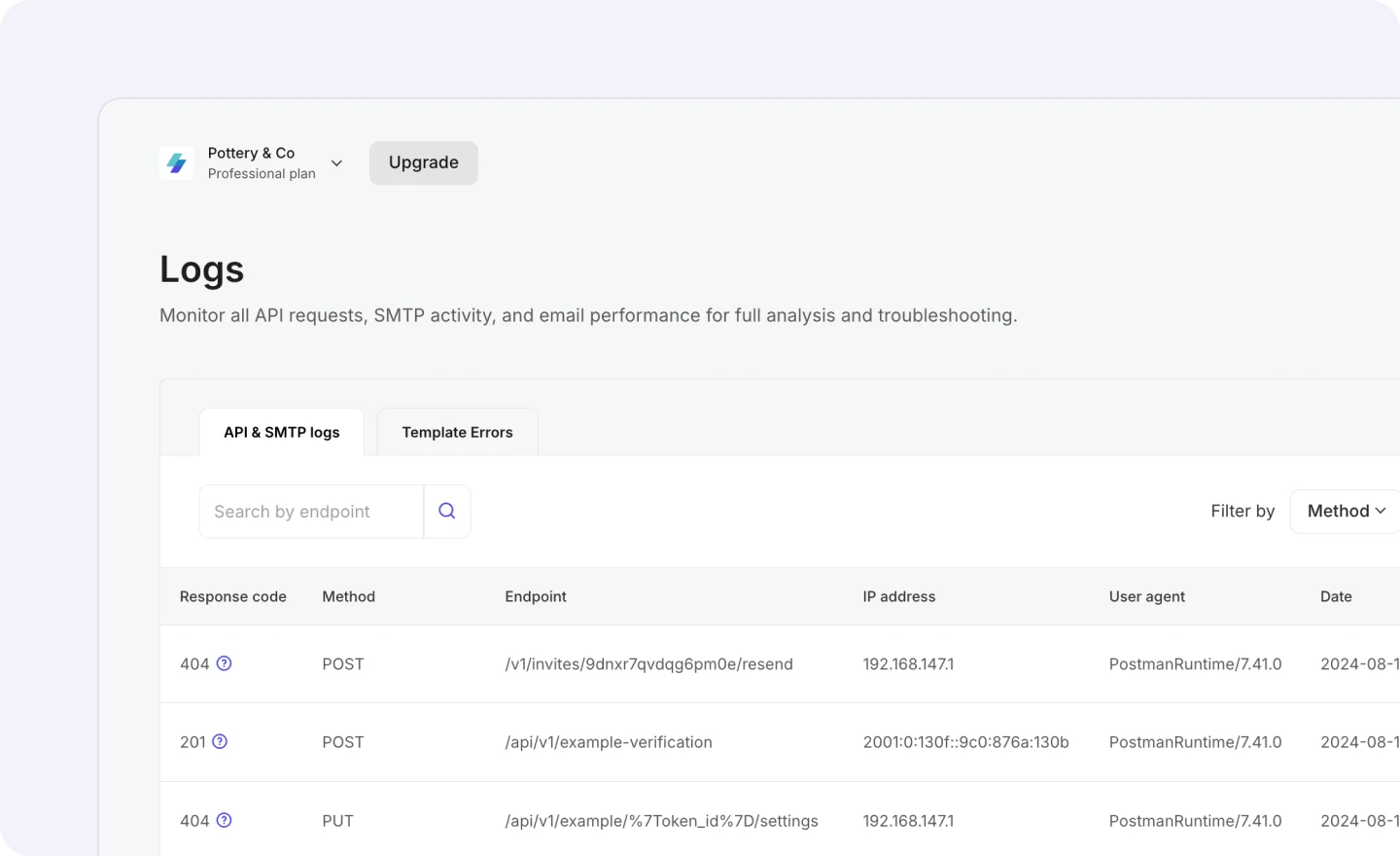Click help icon beside 201 response code
This screenshot has width=1400, height=856.
tap(220, 741)
